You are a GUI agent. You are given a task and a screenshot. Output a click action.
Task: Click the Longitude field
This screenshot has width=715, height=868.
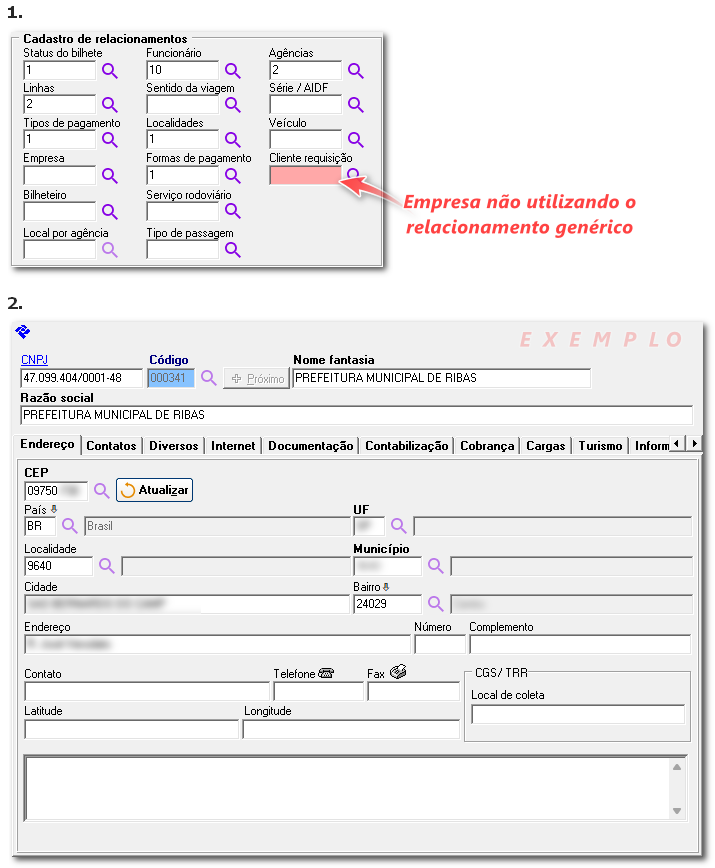coord(351,729)
